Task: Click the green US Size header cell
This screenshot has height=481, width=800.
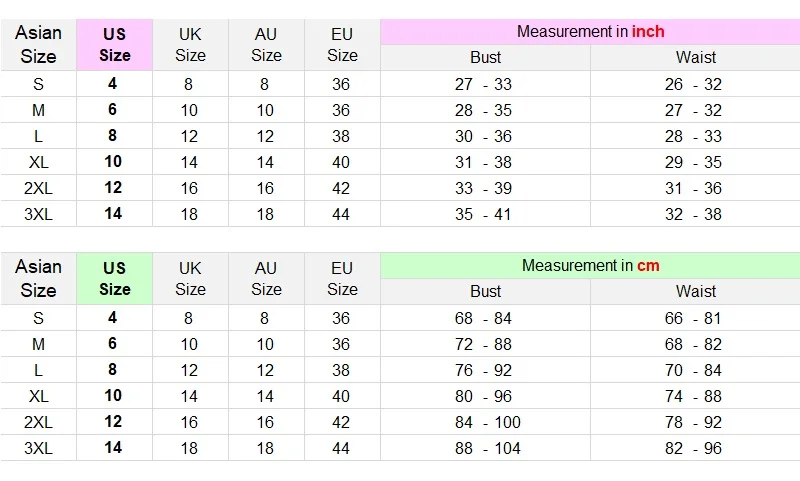Action: (x=114, y=279)
